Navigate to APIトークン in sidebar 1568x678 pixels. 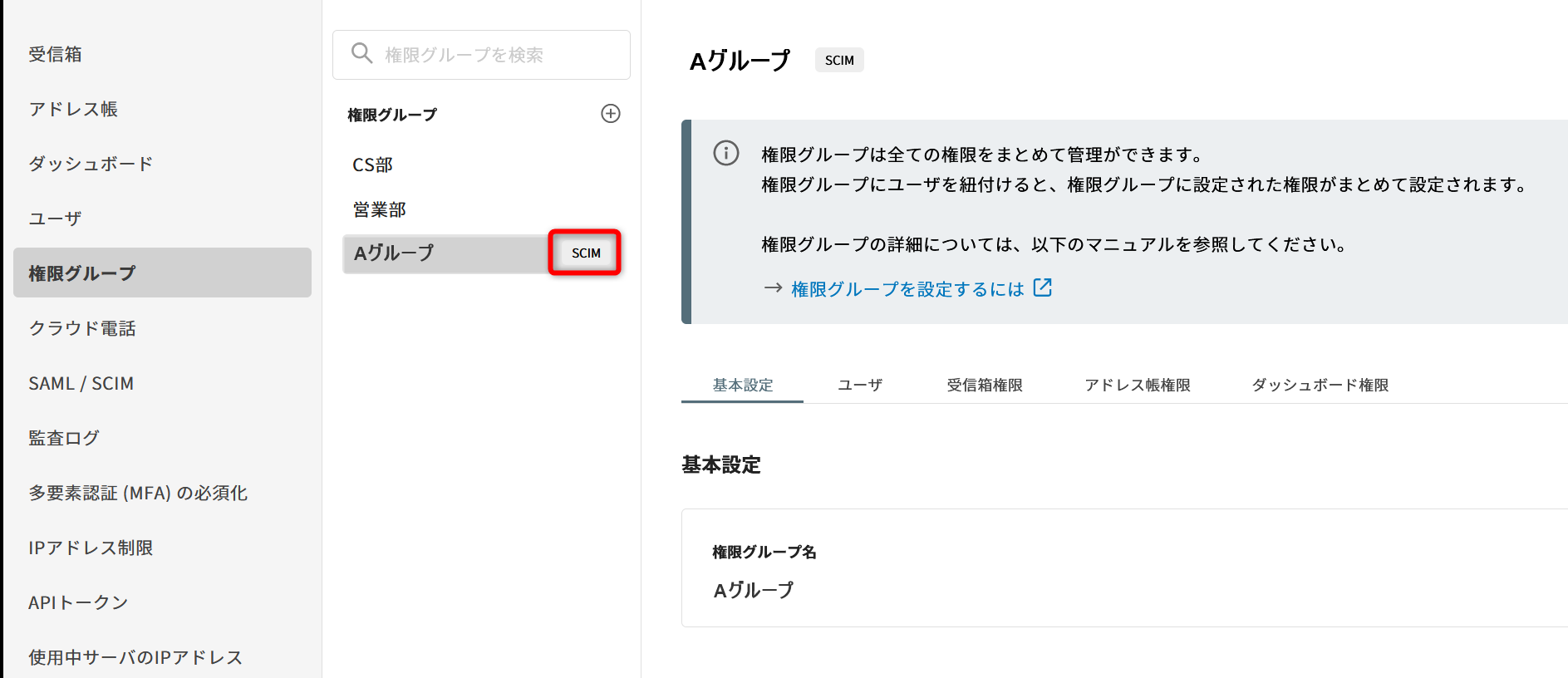(x=78, y=603)
